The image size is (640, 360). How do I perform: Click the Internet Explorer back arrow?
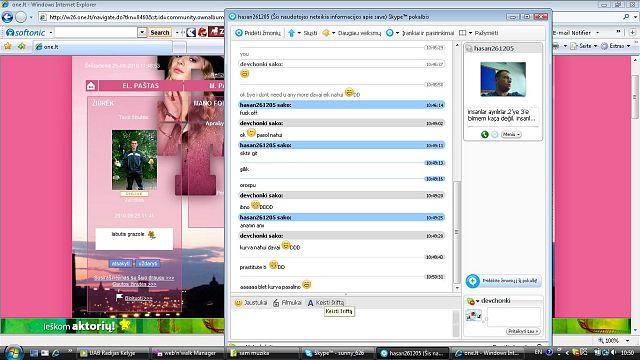(7, 17)
